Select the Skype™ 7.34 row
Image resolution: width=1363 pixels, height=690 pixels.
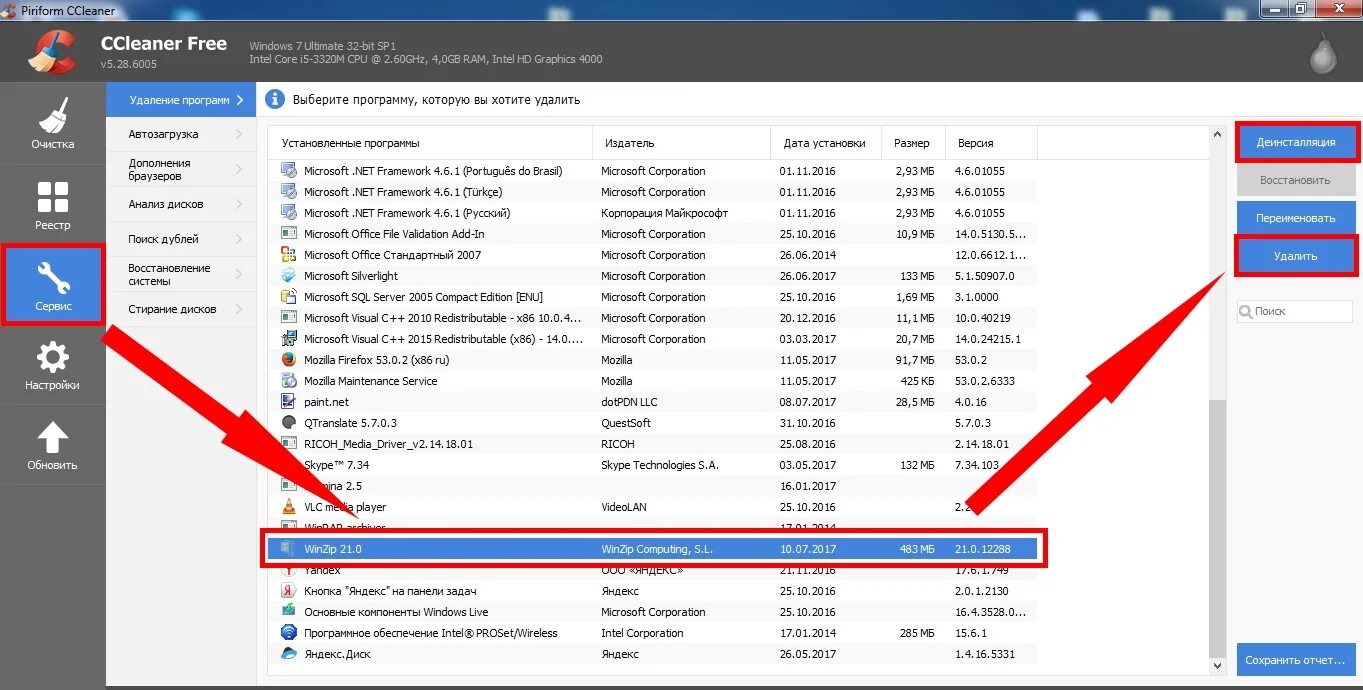pos(653,465)
